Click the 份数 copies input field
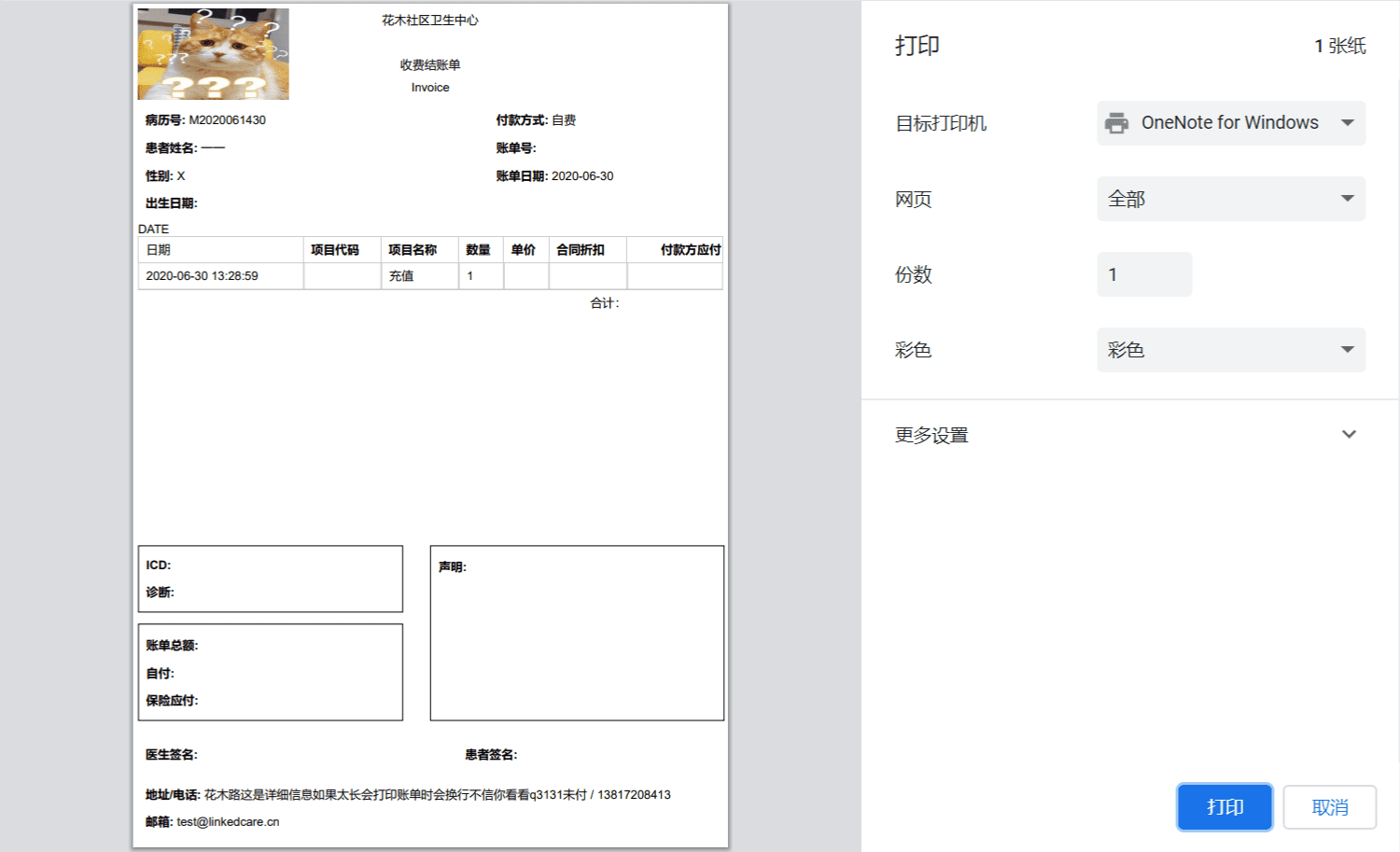The image size is (1400, 852). tap(1143, 274)
